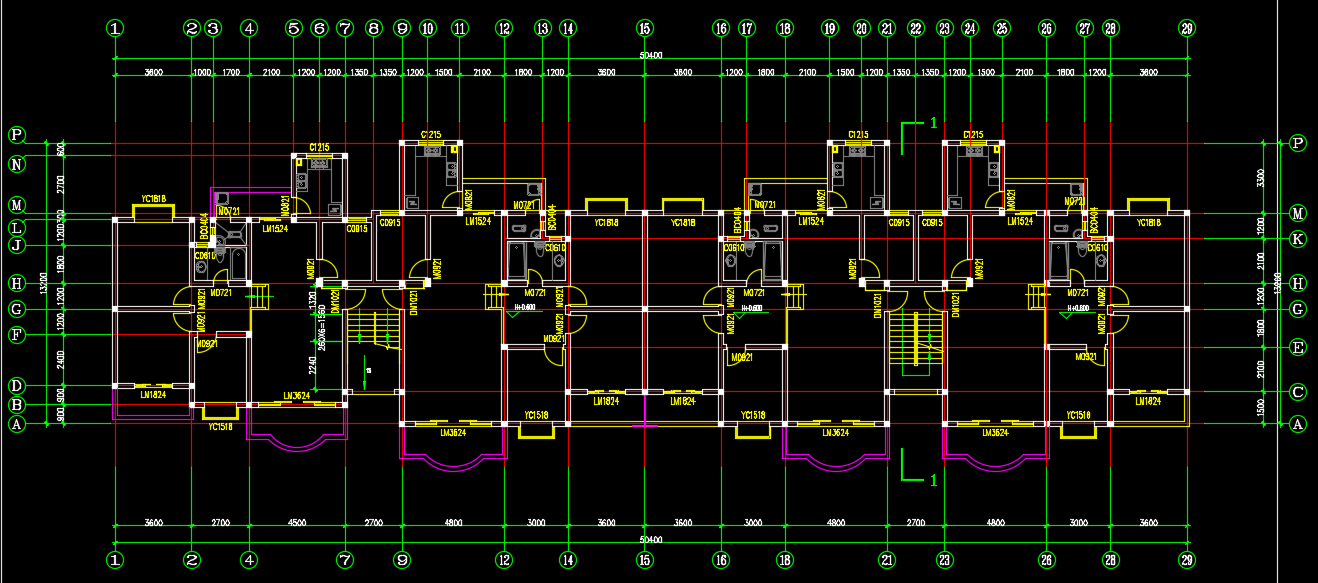Select axis bubble lettered K
This screenshot has width=1318, height=583.
click(1298, 239)
